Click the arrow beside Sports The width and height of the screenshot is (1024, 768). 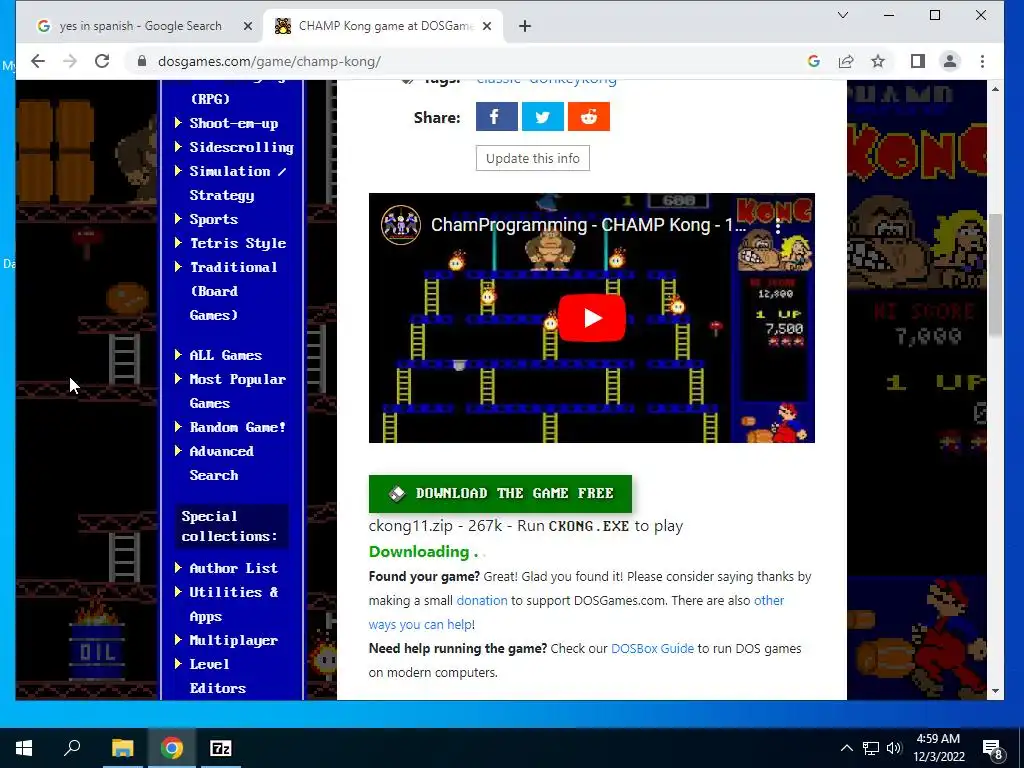point(178,219)
